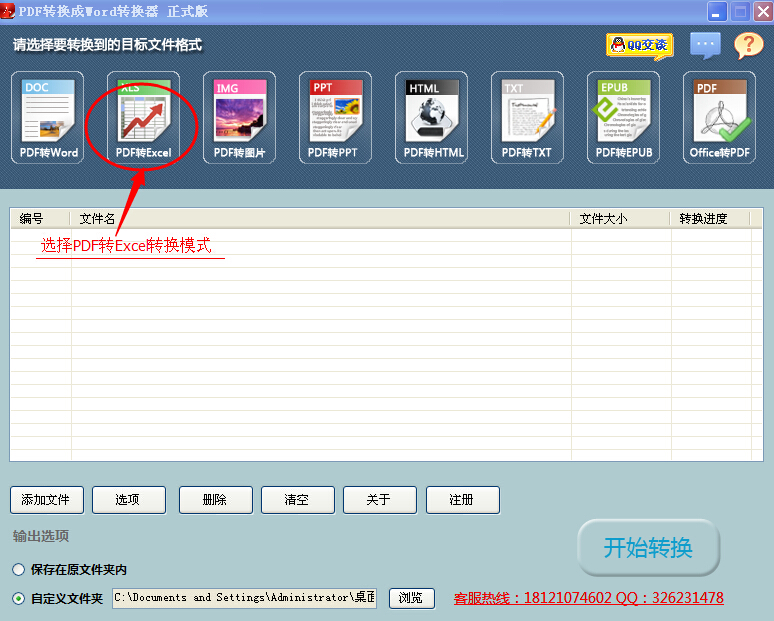Click the 客服热线 hotline link

[588, 598]
